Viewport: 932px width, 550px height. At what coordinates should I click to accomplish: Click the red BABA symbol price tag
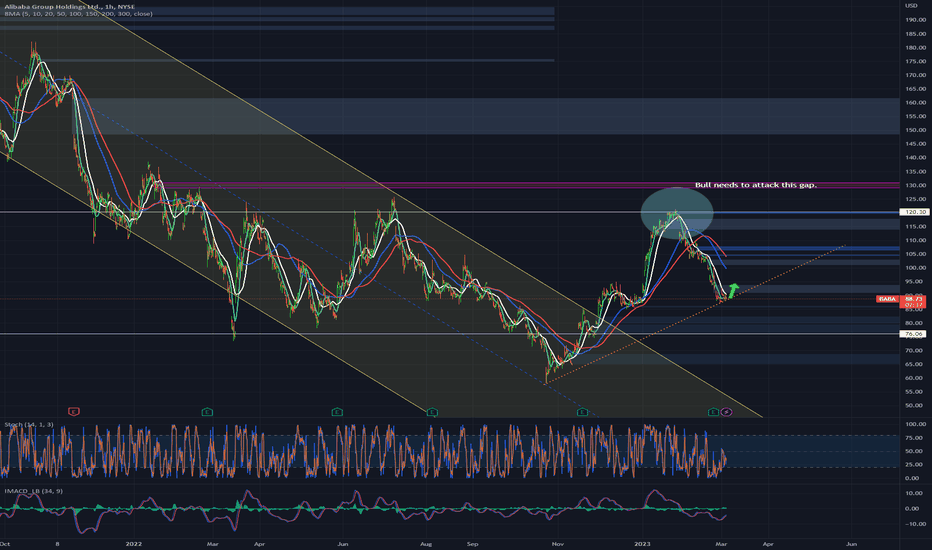[x=887, y=298]
